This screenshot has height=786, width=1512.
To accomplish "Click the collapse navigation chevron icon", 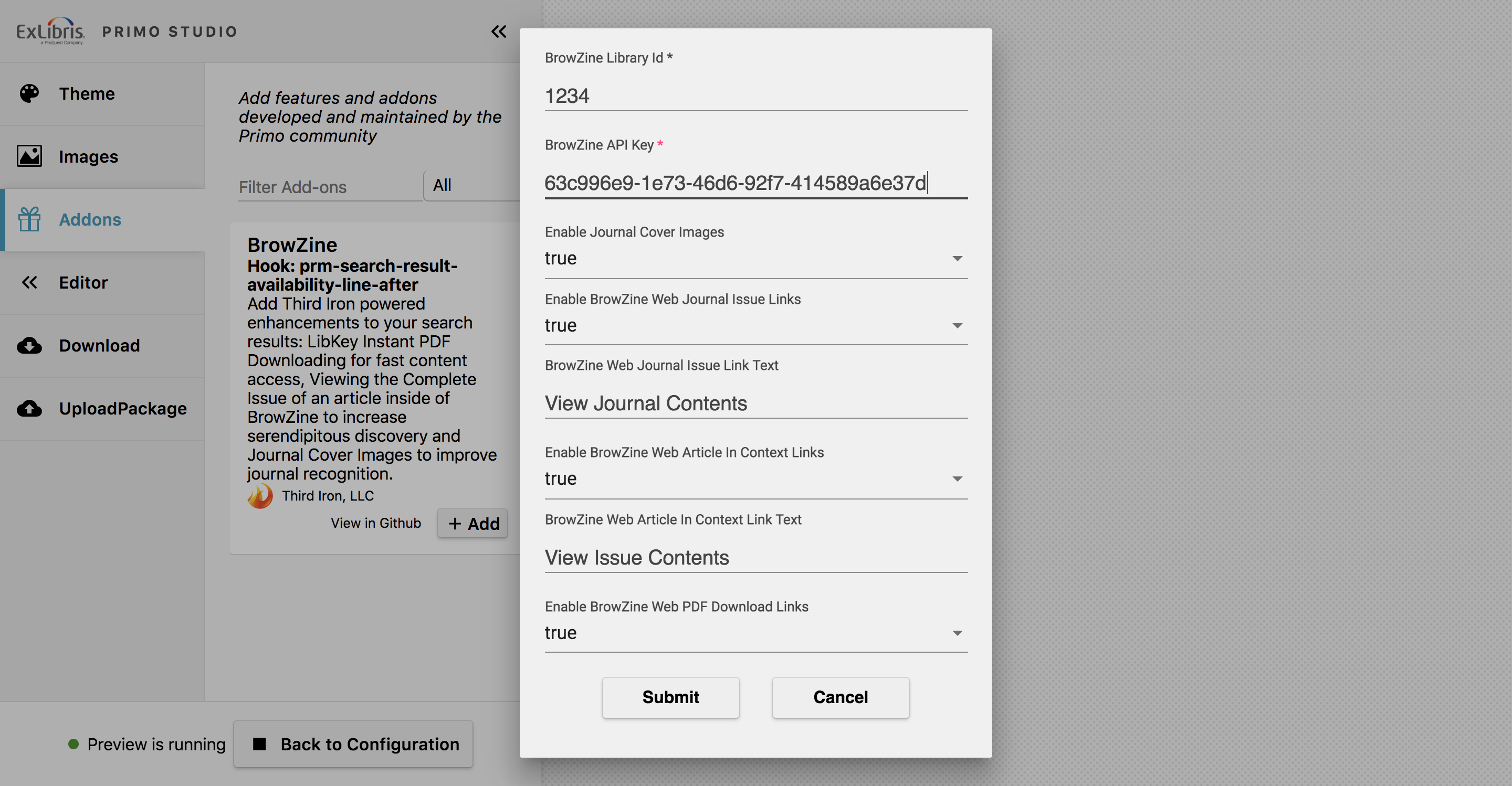I will [499, 31].
